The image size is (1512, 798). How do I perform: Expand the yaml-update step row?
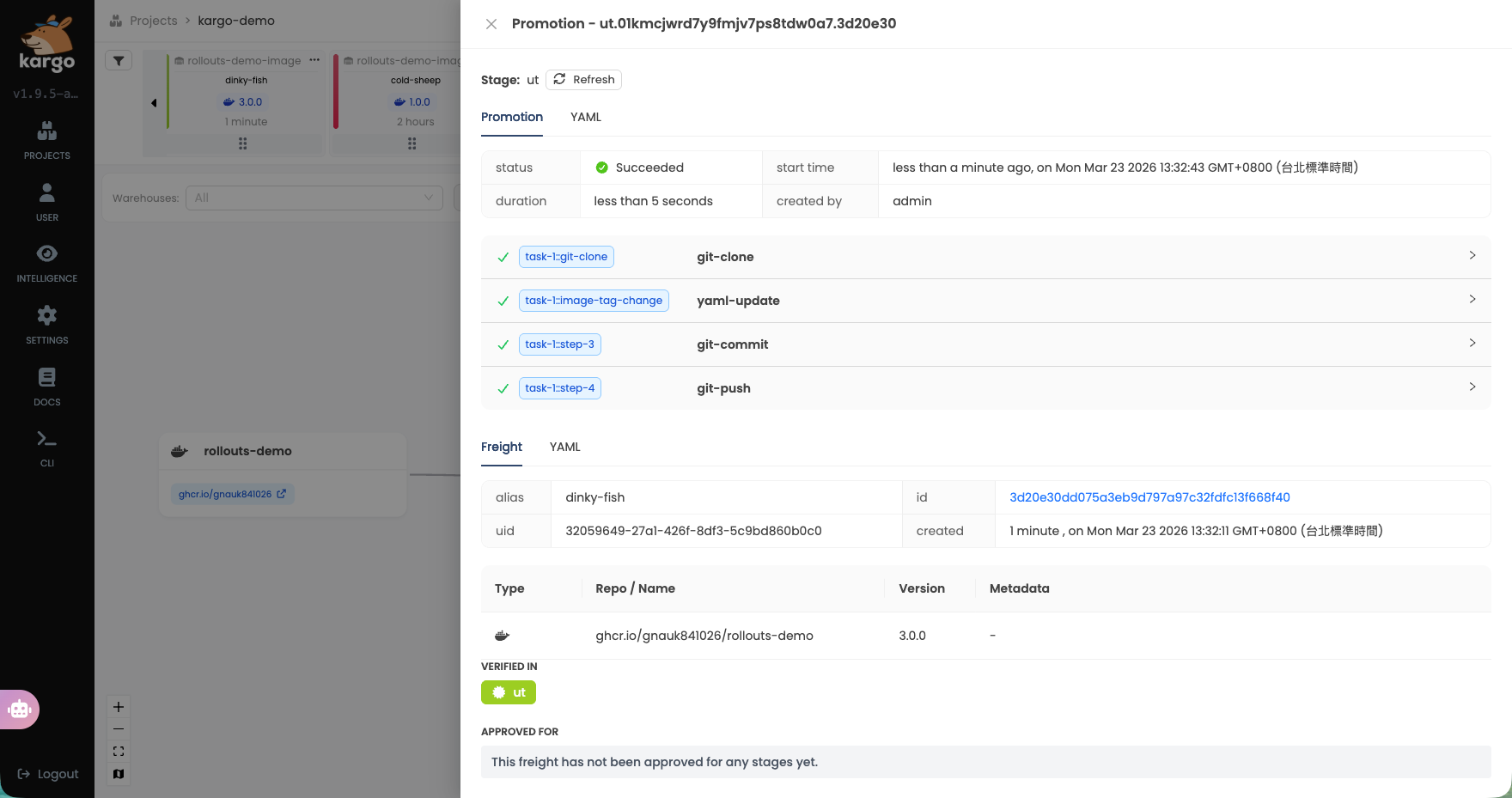[986, 301]
